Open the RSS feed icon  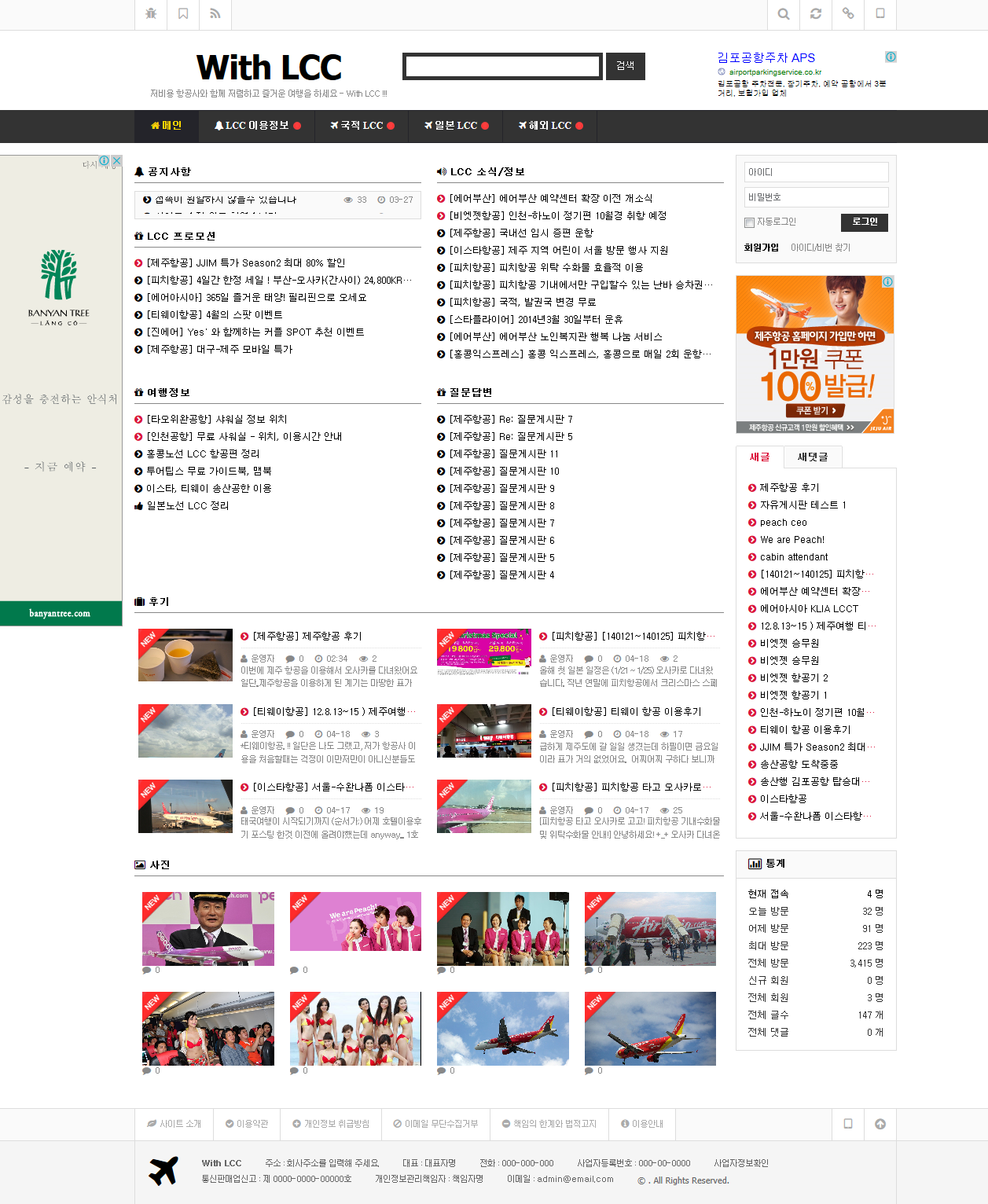click(x=215, y=14)
